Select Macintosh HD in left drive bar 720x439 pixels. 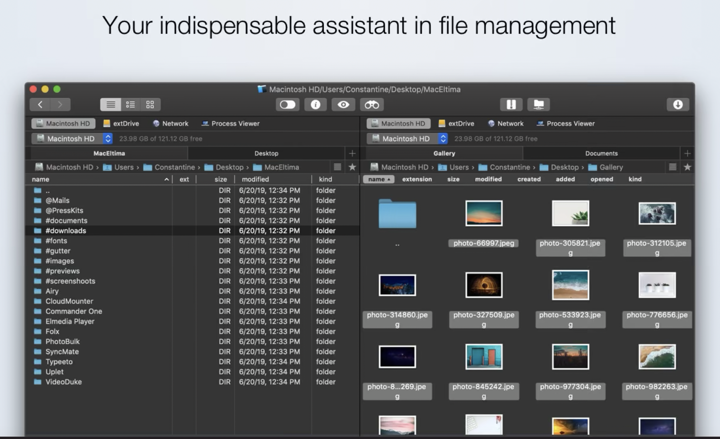(63, 124)
